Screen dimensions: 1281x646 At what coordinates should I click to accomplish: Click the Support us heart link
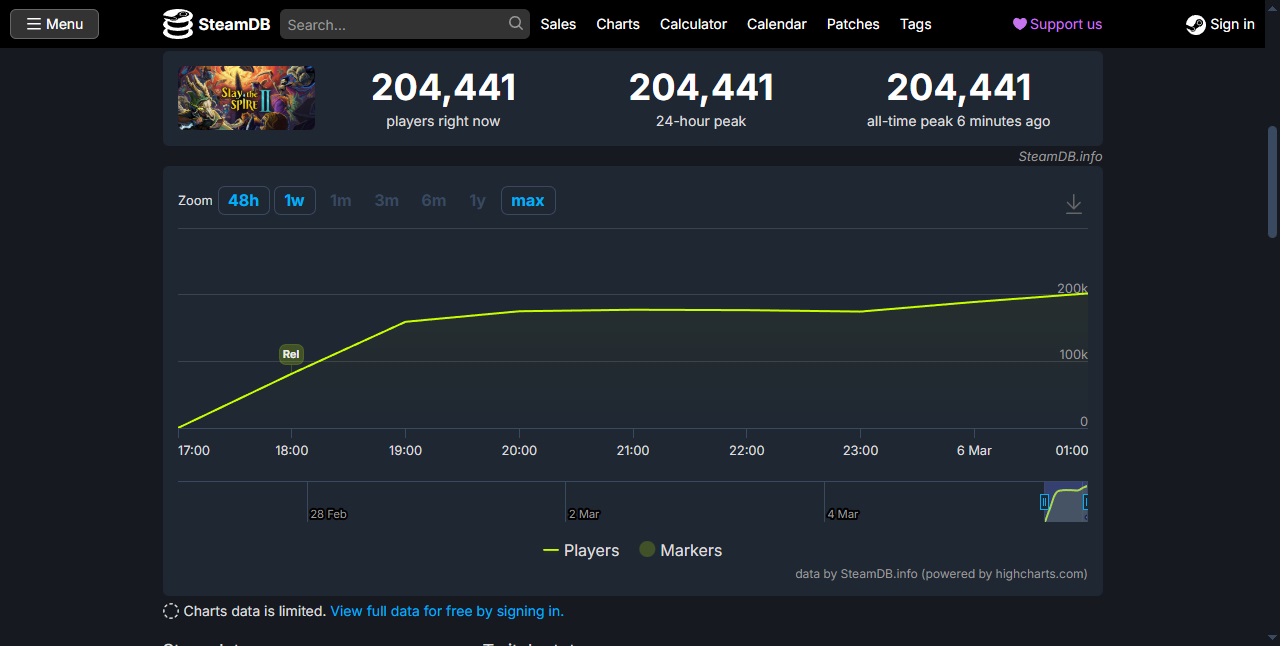[1057, 24]
